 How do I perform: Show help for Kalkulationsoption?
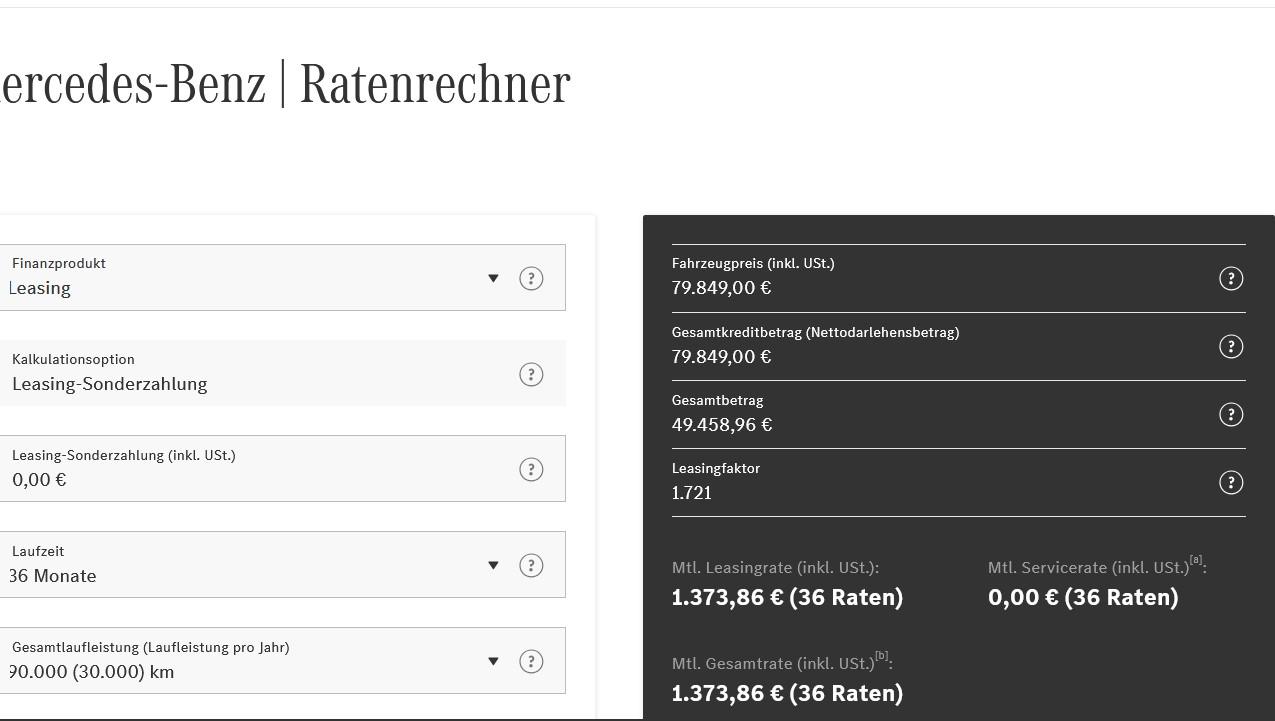tap(531, 374)
